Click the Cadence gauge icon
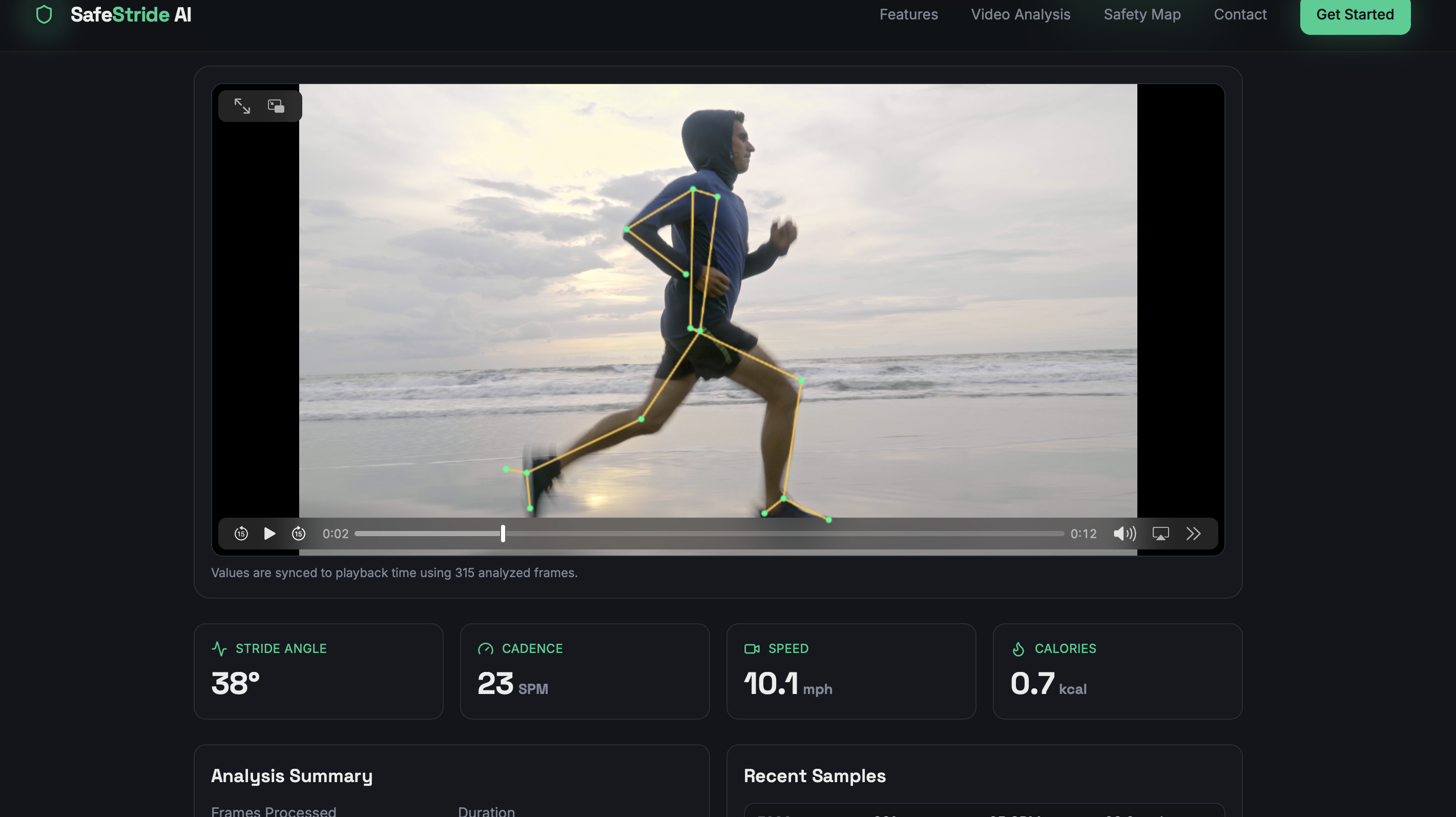 pyautogui.click(x=485, y=648)
